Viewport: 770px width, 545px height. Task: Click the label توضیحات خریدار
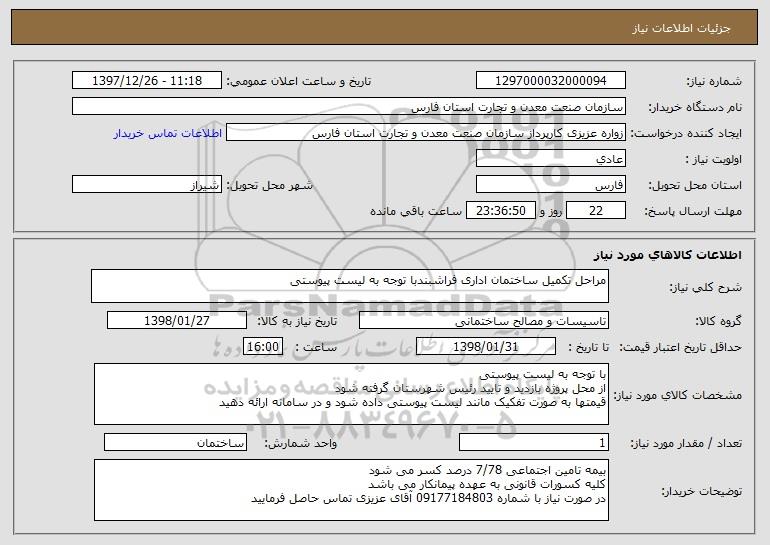[x=701, y=491]
